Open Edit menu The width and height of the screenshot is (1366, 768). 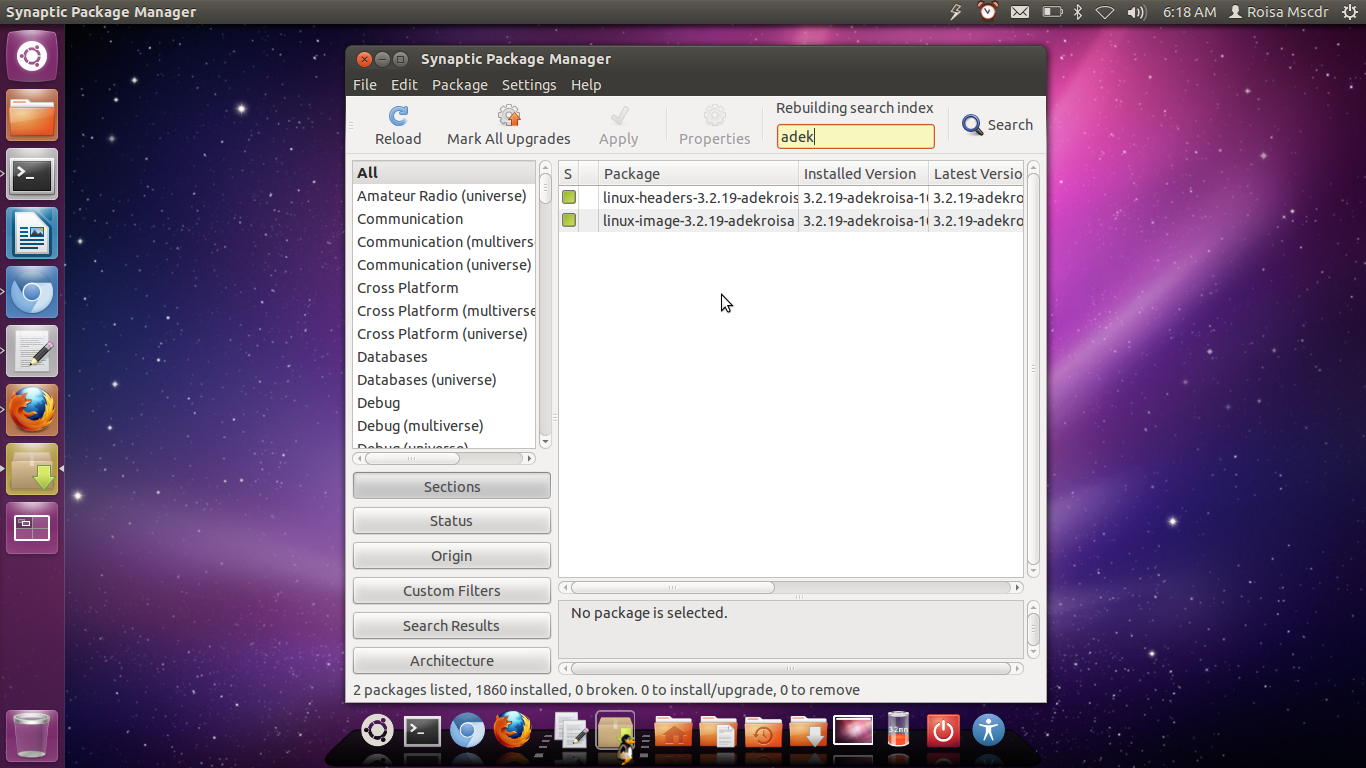[x=404, y=85]
